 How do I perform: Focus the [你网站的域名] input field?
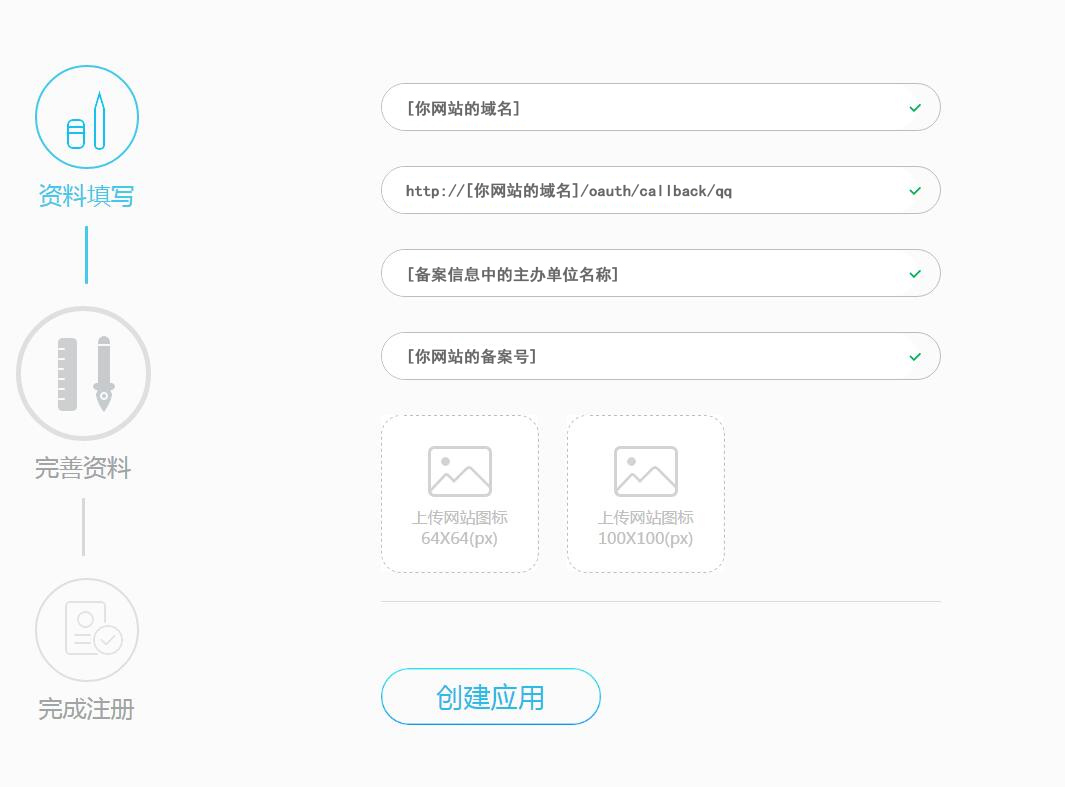[661, 107]
